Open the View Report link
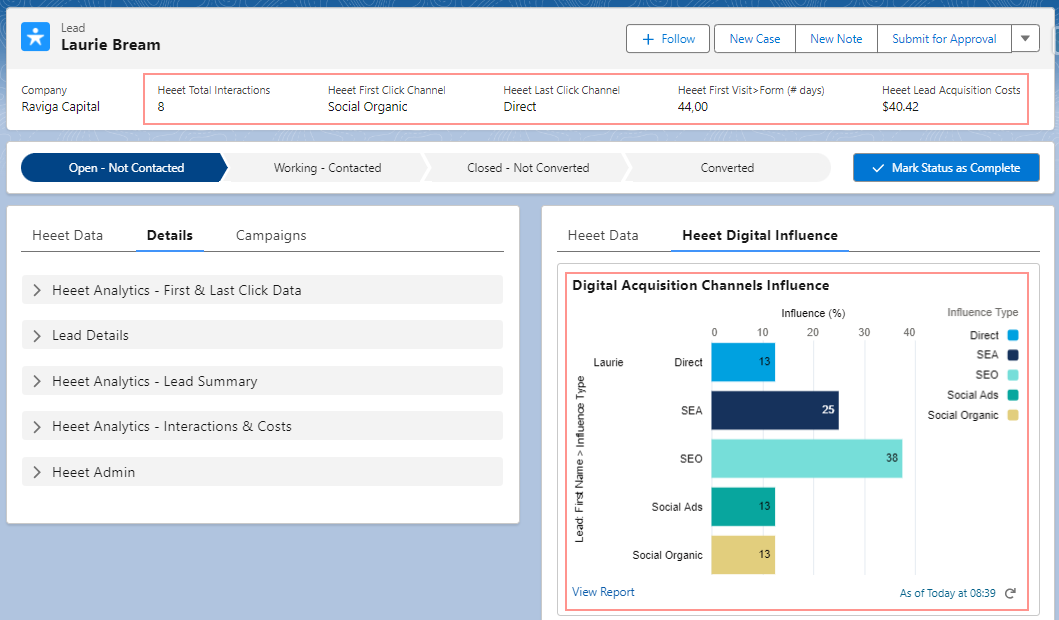 click(603, 592)
